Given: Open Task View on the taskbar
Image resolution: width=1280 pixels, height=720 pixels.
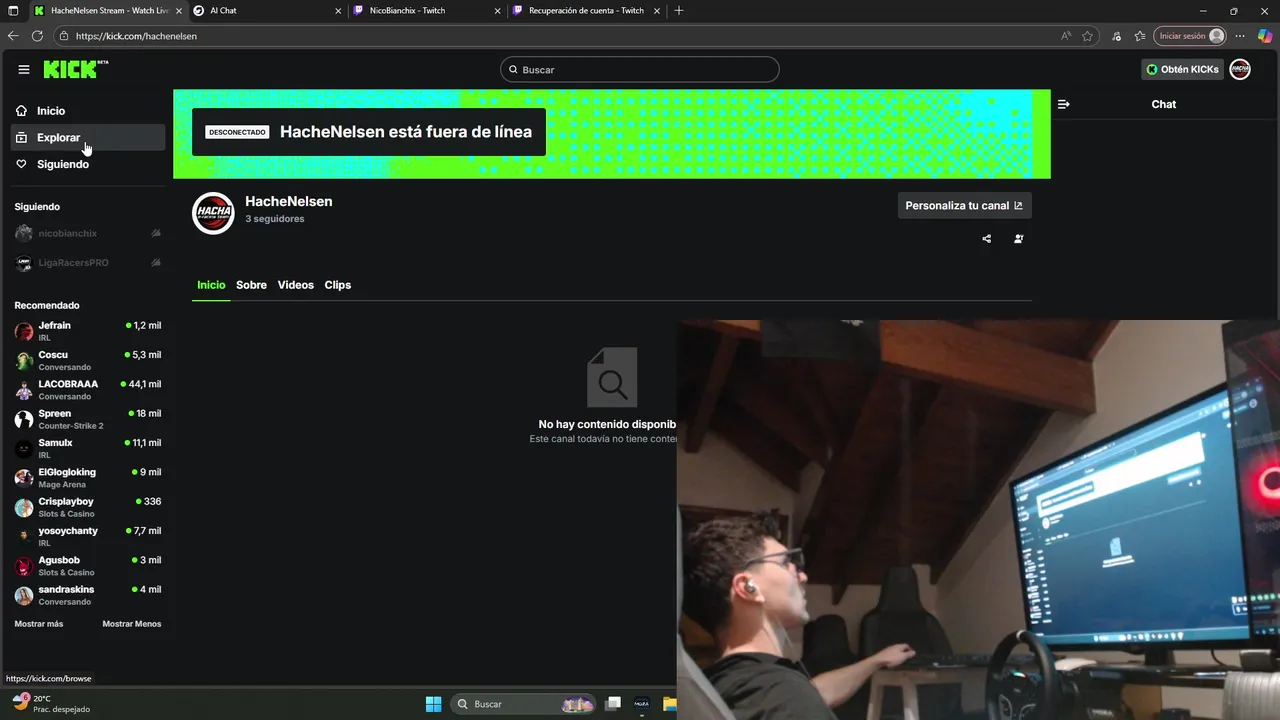Looking at the screenshot, I should coord(613,704).
